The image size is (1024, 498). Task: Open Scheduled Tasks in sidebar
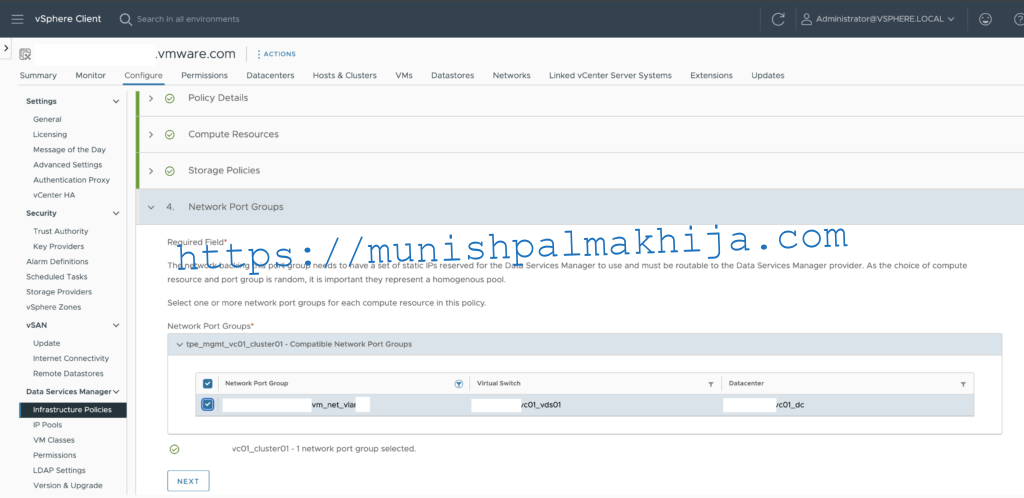pos(56,277)
